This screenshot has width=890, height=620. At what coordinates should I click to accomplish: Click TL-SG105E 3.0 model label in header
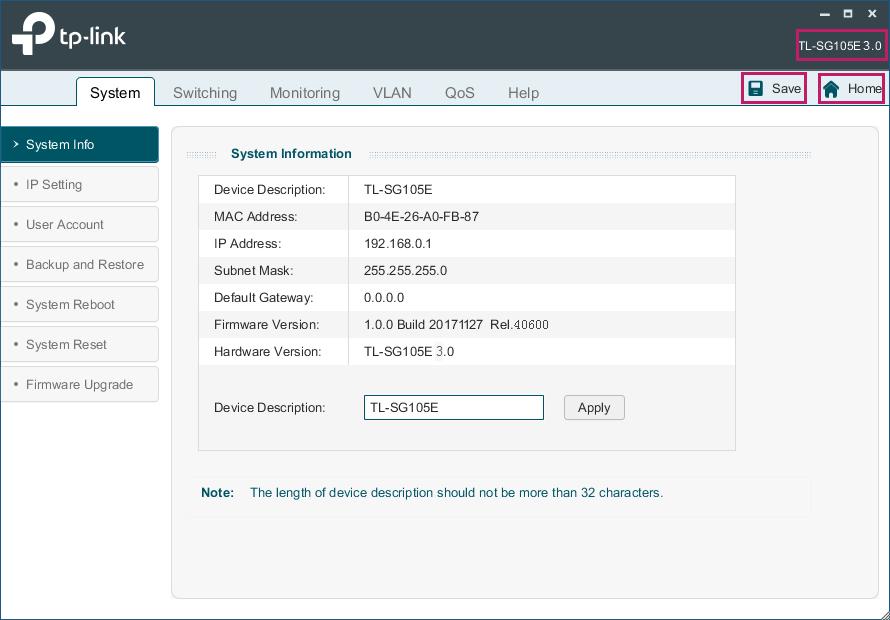(x=839, y=46)
